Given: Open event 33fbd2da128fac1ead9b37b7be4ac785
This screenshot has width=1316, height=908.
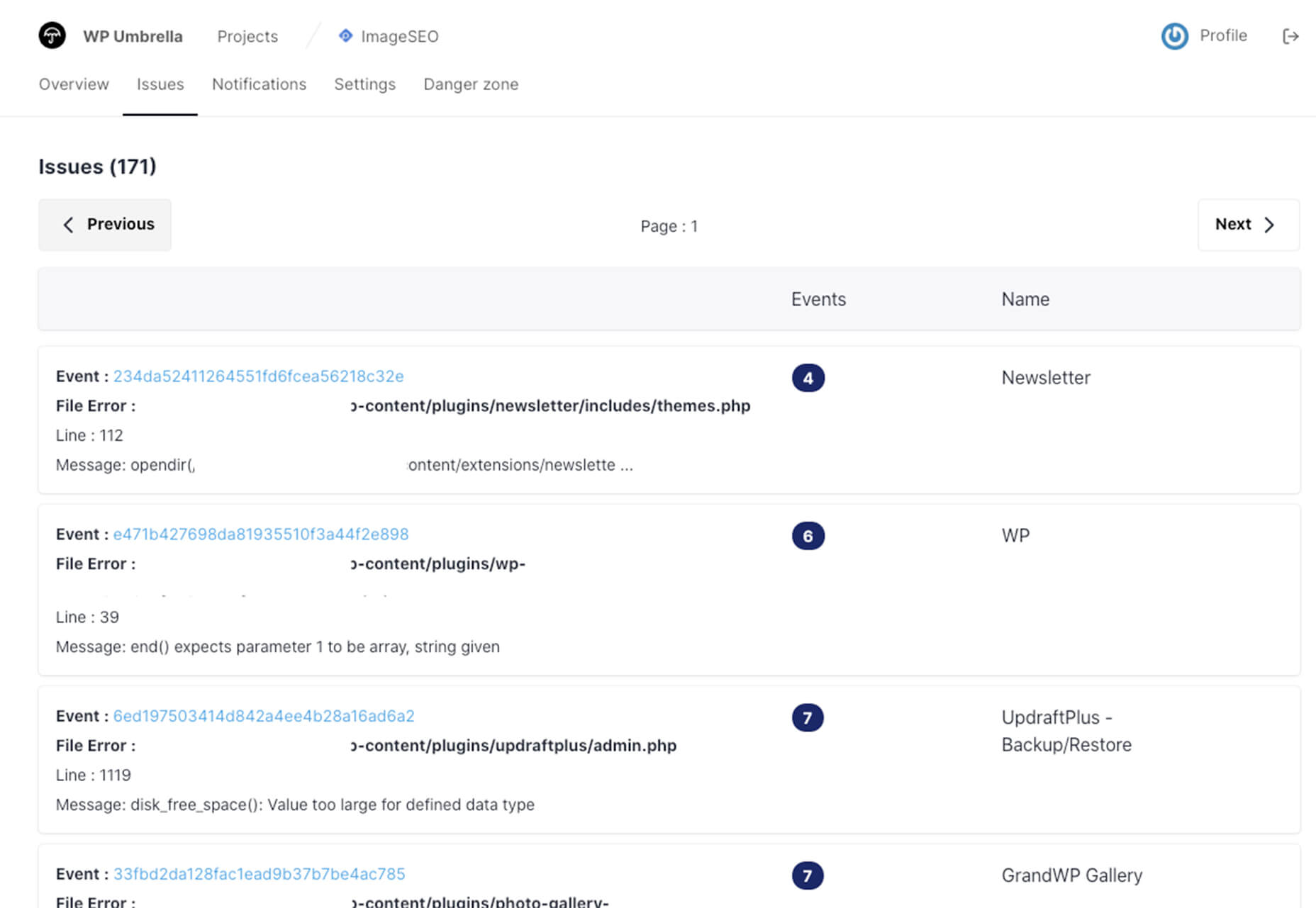Looking at the screenshot, I should click(x=259, y=874).
